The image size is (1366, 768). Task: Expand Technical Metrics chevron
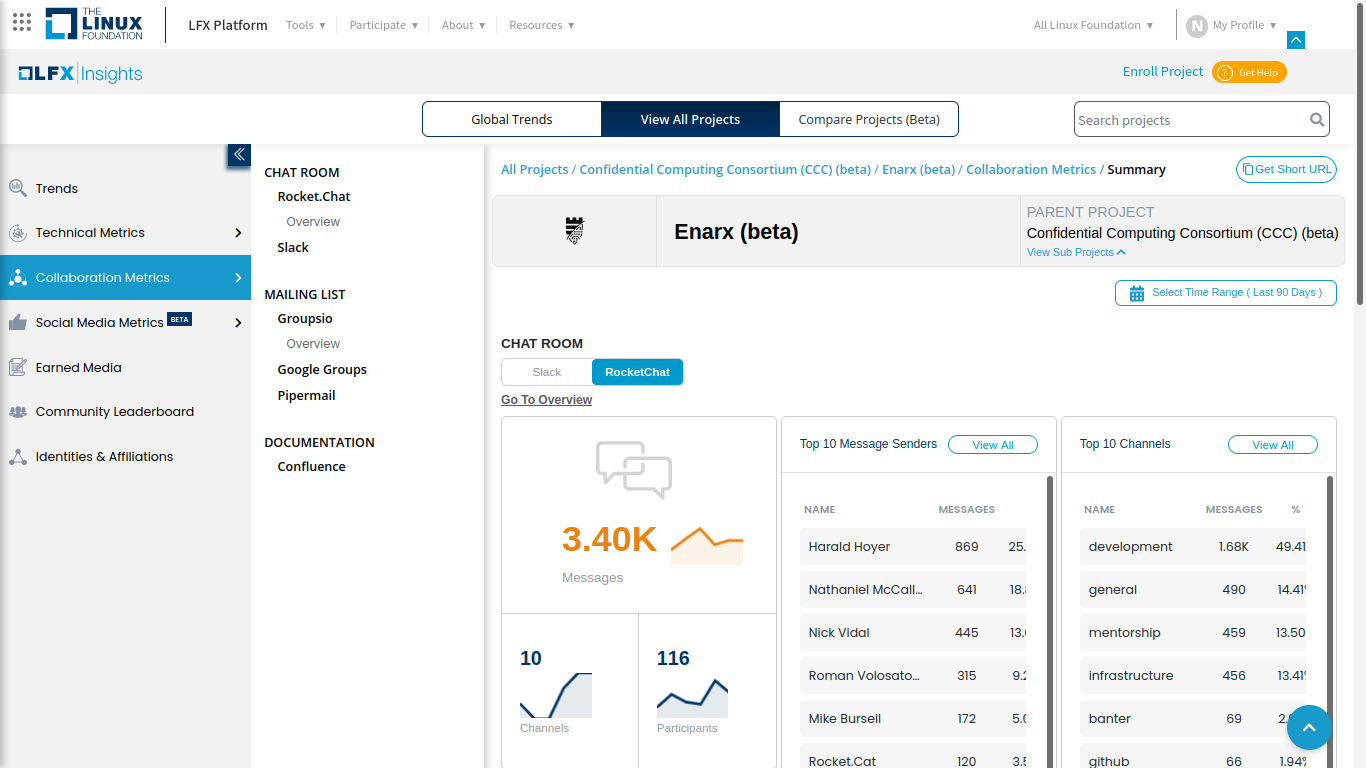pyautogui.click(x=238, y=233)
